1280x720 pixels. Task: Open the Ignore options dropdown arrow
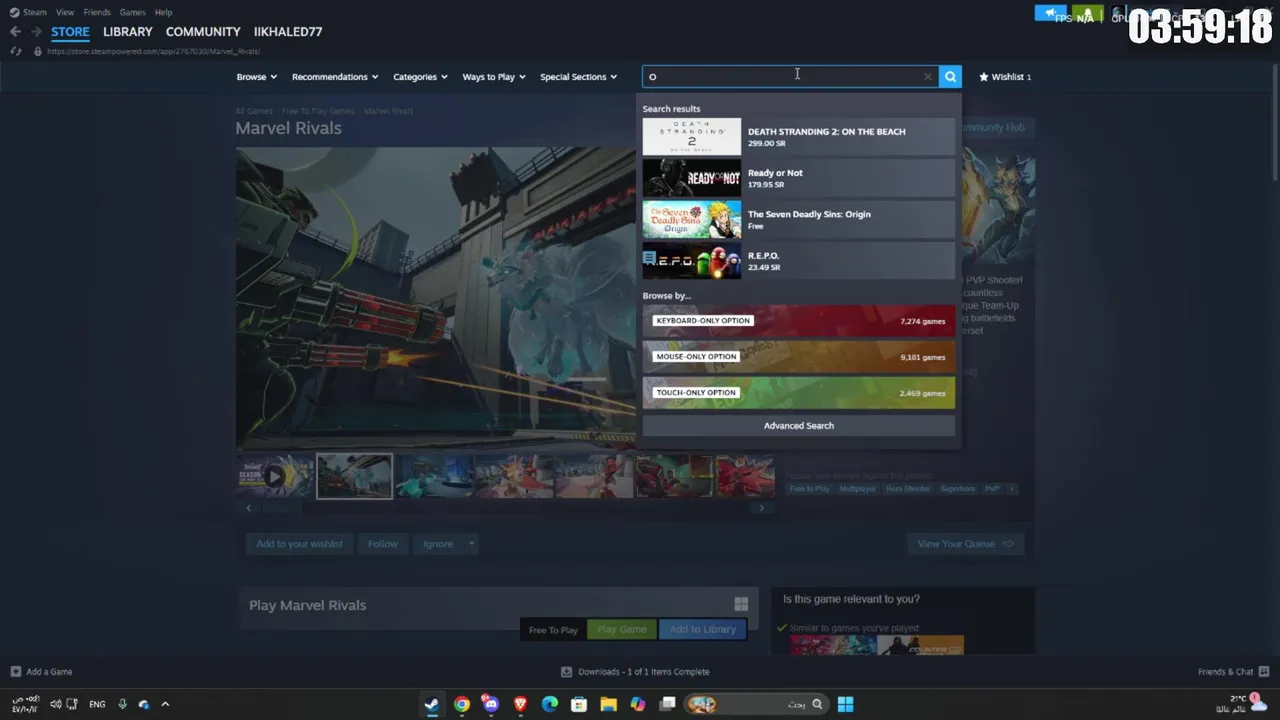471,544
